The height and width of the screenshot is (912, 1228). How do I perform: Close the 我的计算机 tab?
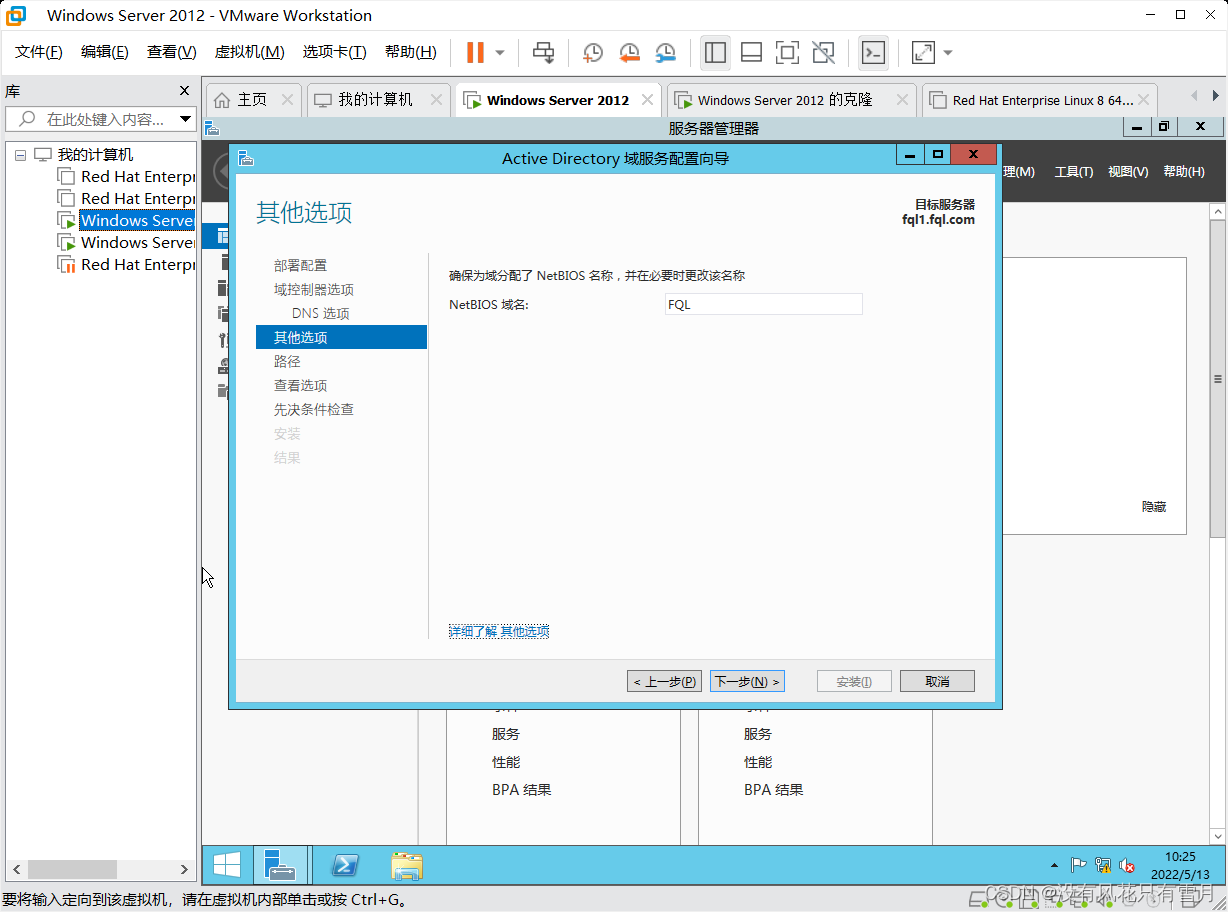[x=436, y=100]
